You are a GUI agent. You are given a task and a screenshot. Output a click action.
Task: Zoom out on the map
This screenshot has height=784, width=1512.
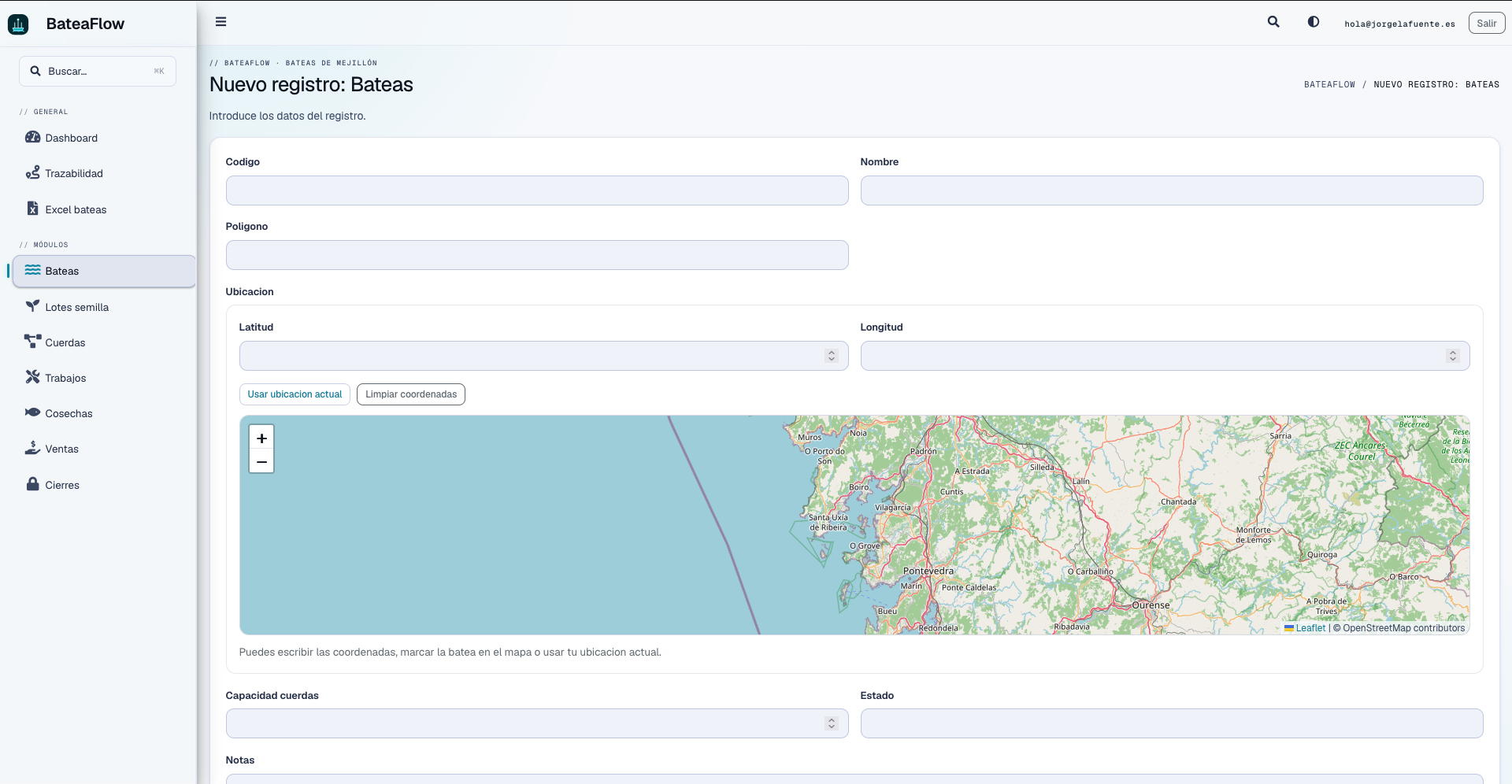[x=261, y=461]
